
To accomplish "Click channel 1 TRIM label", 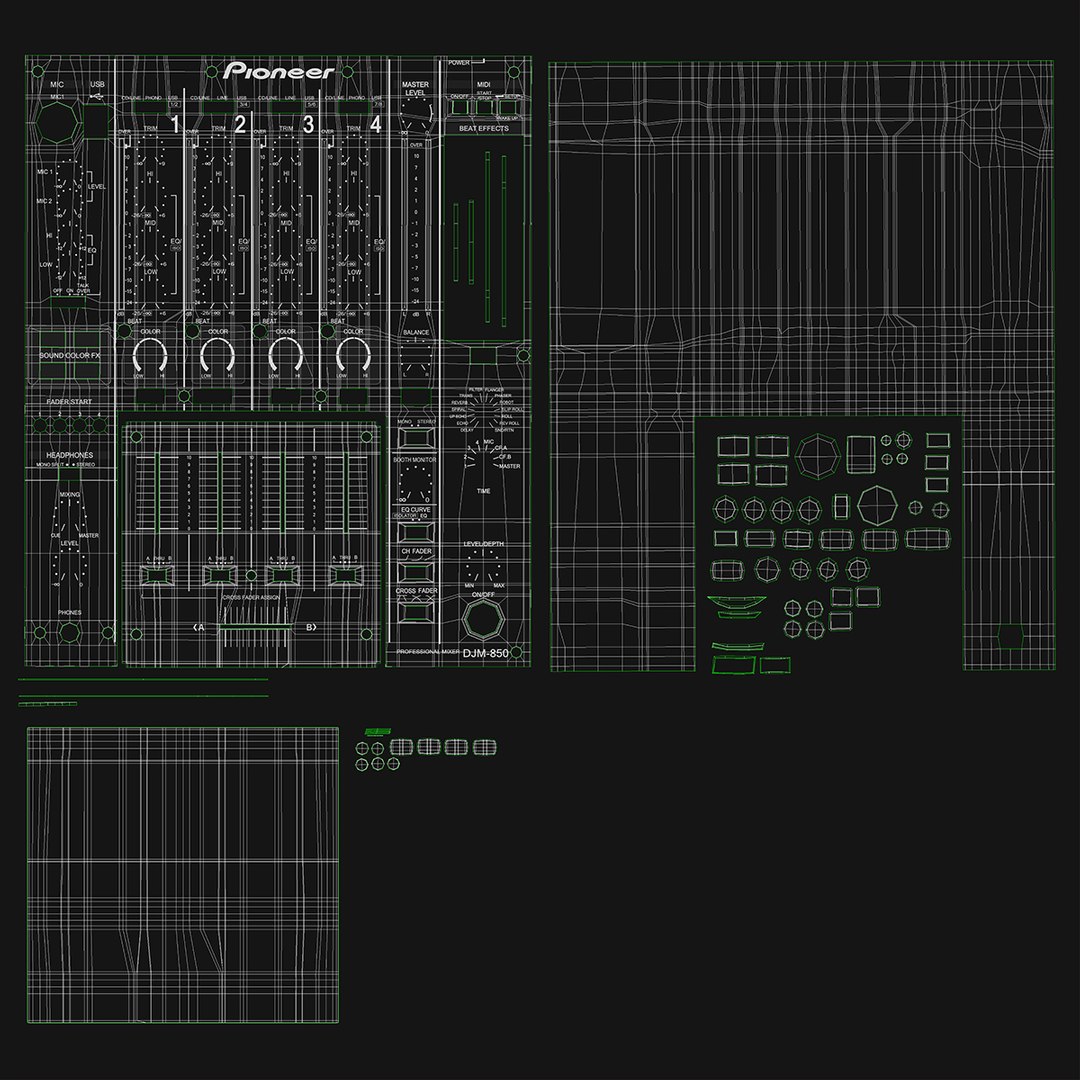I will [x=150, y=129].
